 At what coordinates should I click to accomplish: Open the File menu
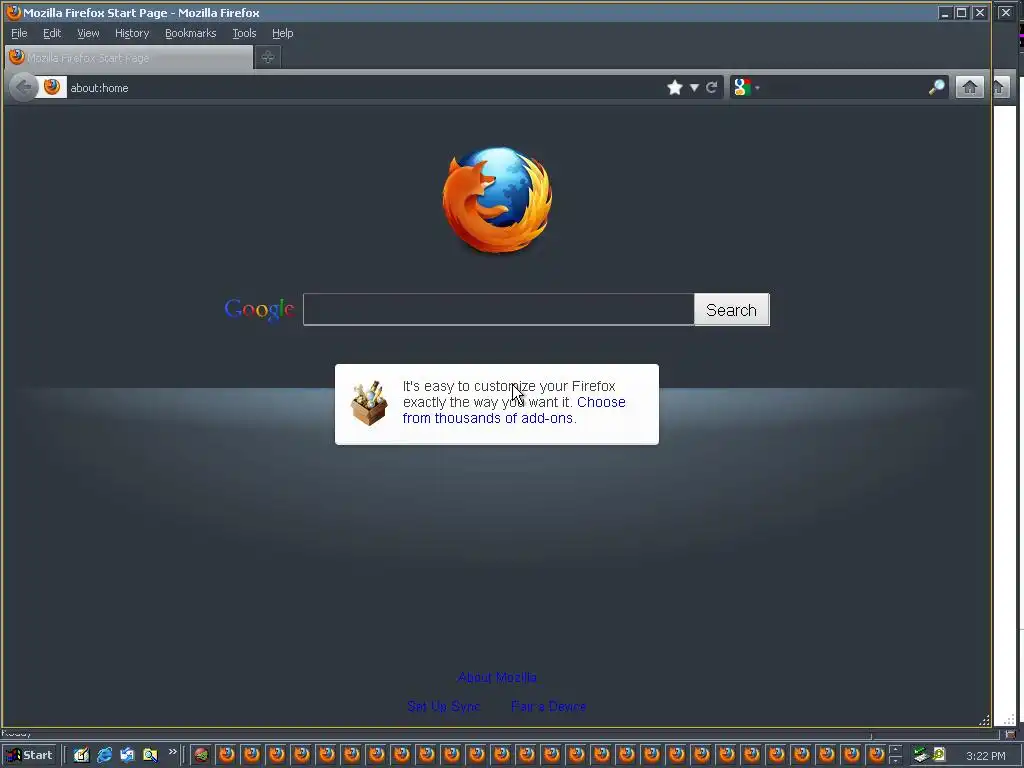click(19, 33)
